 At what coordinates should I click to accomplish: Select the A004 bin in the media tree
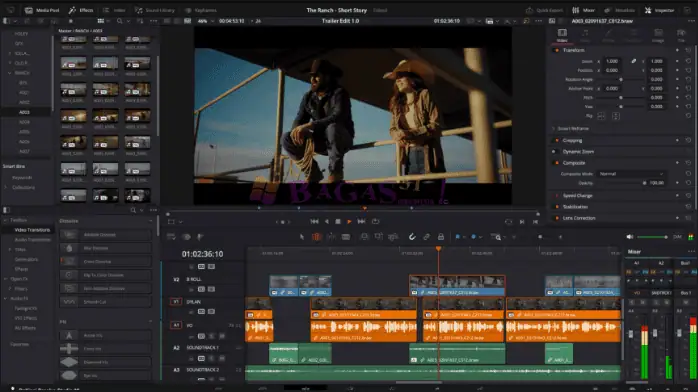point(24,122)
